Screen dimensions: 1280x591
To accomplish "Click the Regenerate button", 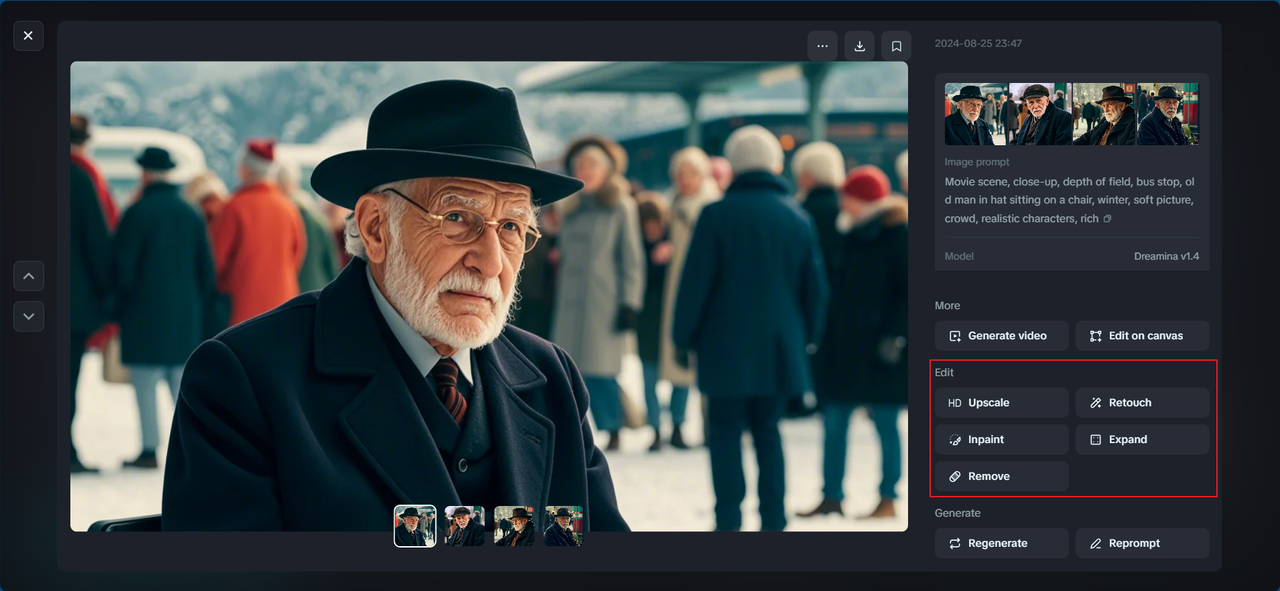I will [1002, 543].
